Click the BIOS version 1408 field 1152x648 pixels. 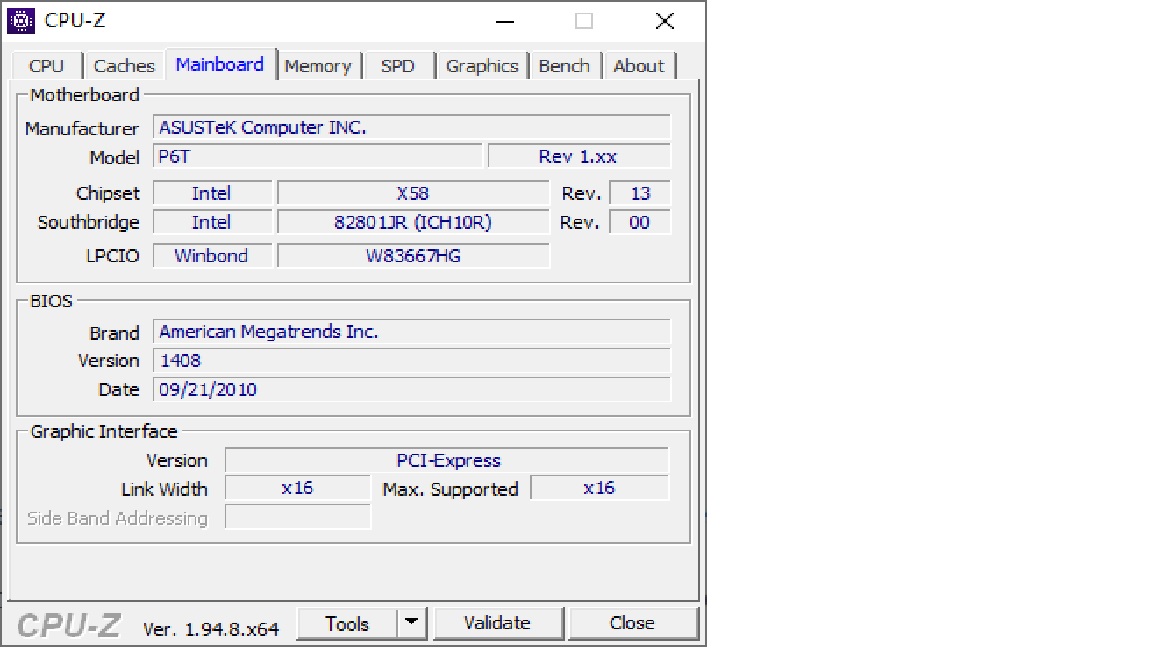coord(411,360)
